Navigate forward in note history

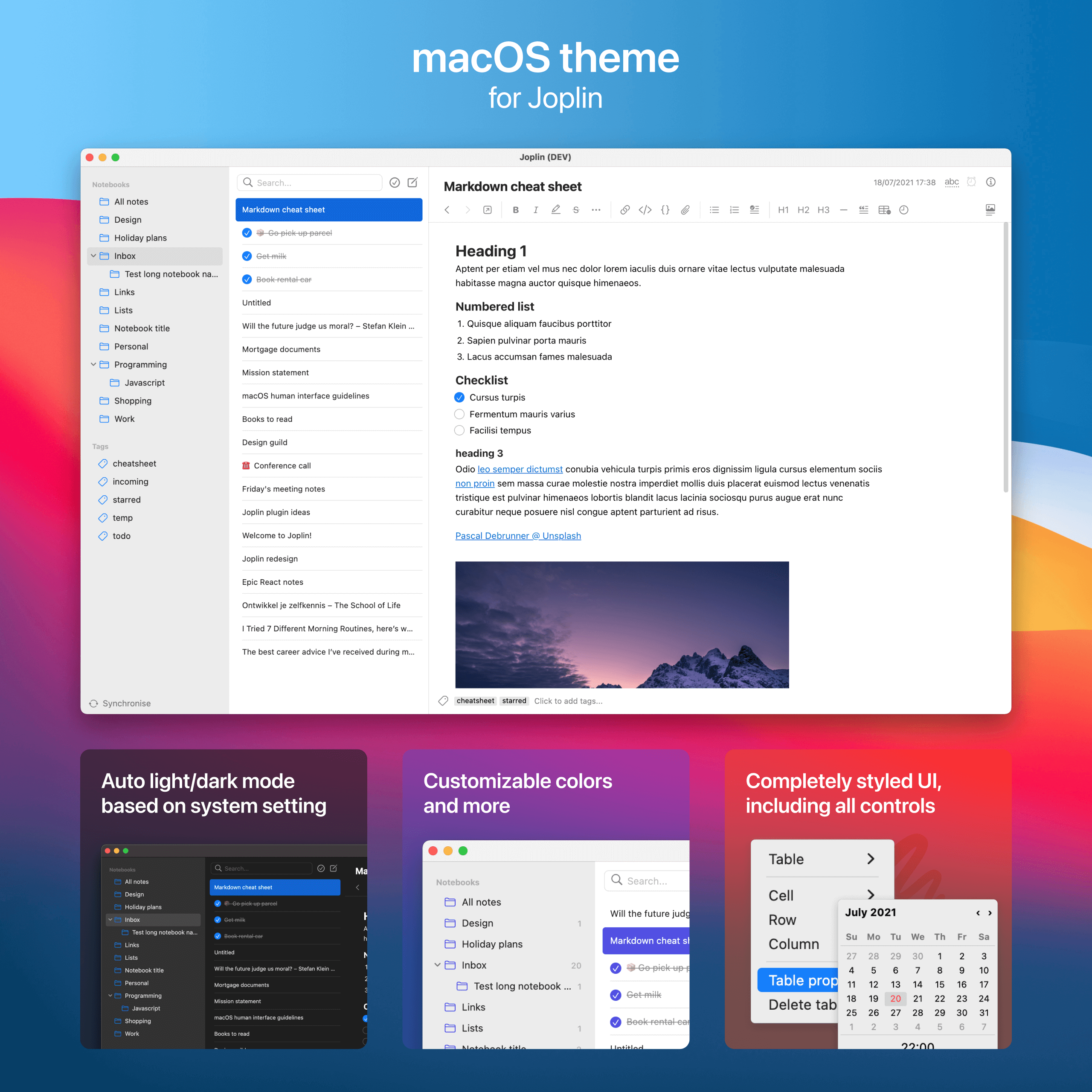click(468, 210)
